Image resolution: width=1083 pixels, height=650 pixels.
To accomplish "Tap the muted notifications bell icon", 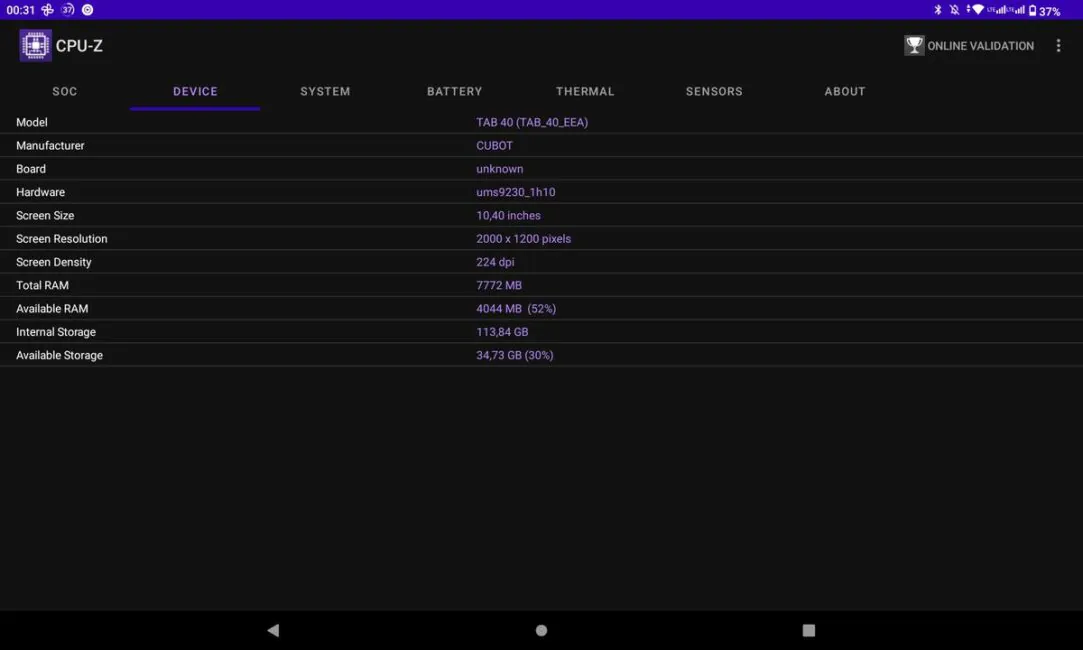I will coord(954,10).
